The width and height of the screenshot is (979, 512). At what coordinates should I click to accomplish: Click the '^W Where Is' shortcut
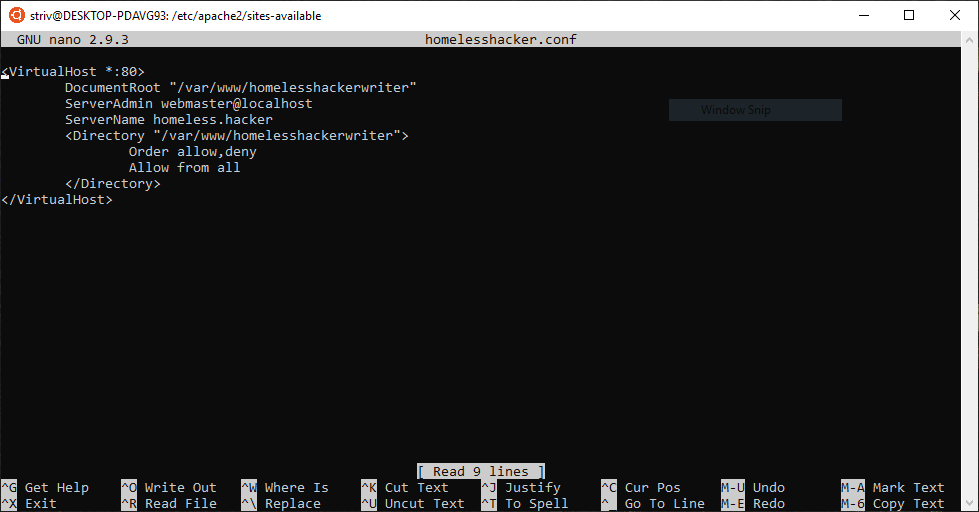(285, 488)
